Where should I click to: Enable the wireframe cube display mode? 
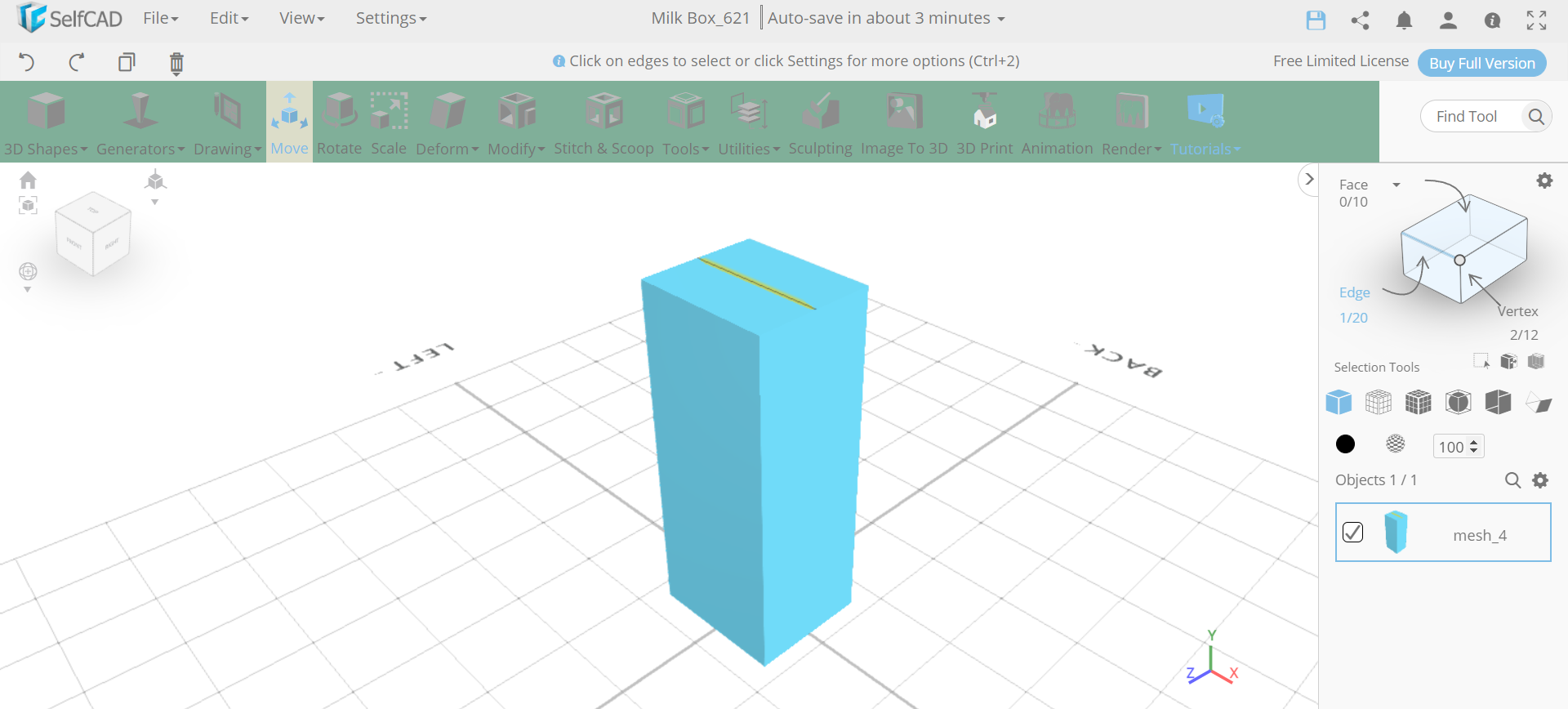pos(1379,402)
